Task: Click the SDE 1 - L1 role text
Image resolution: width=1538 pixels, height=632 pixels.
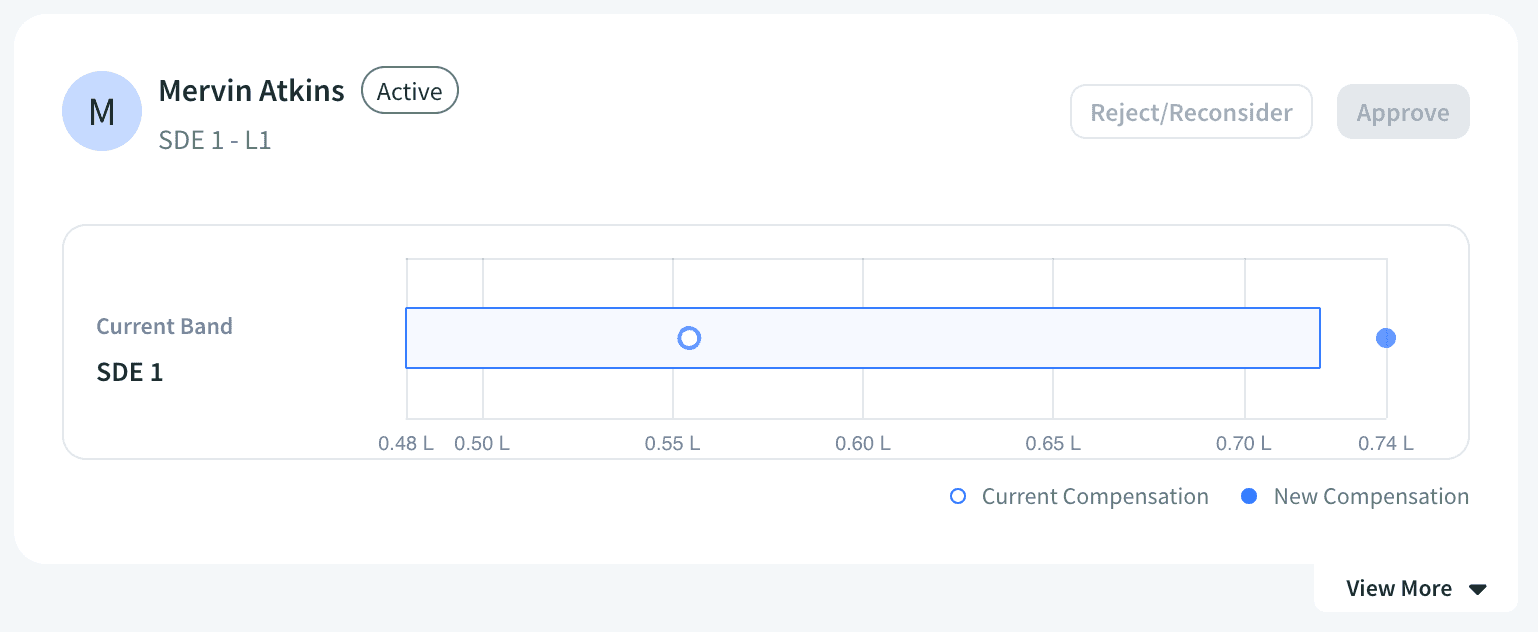Action: click(x=215, y=140)
